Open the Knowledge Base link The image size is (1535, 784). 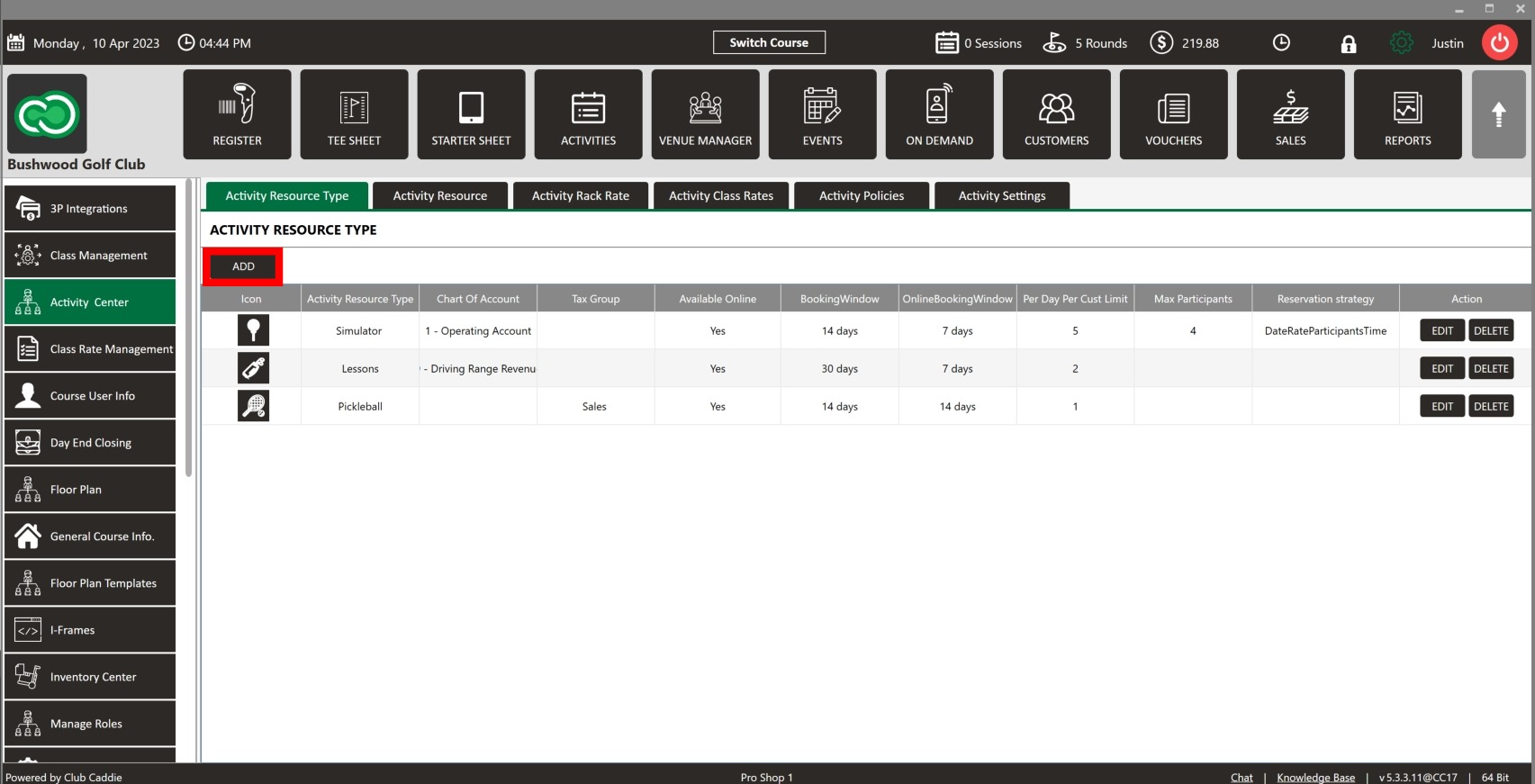coord(1315,777)
